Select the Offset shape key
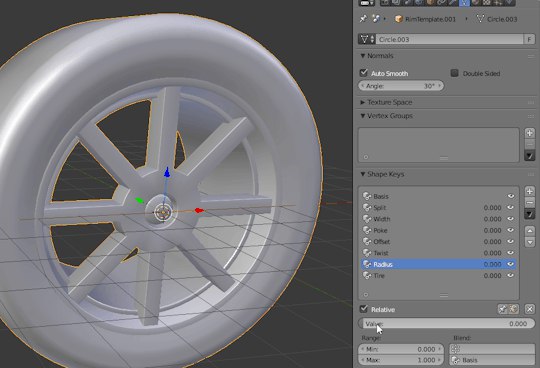Screen dimensions: 540x368 pyautogui.click(x=438, y=242)
